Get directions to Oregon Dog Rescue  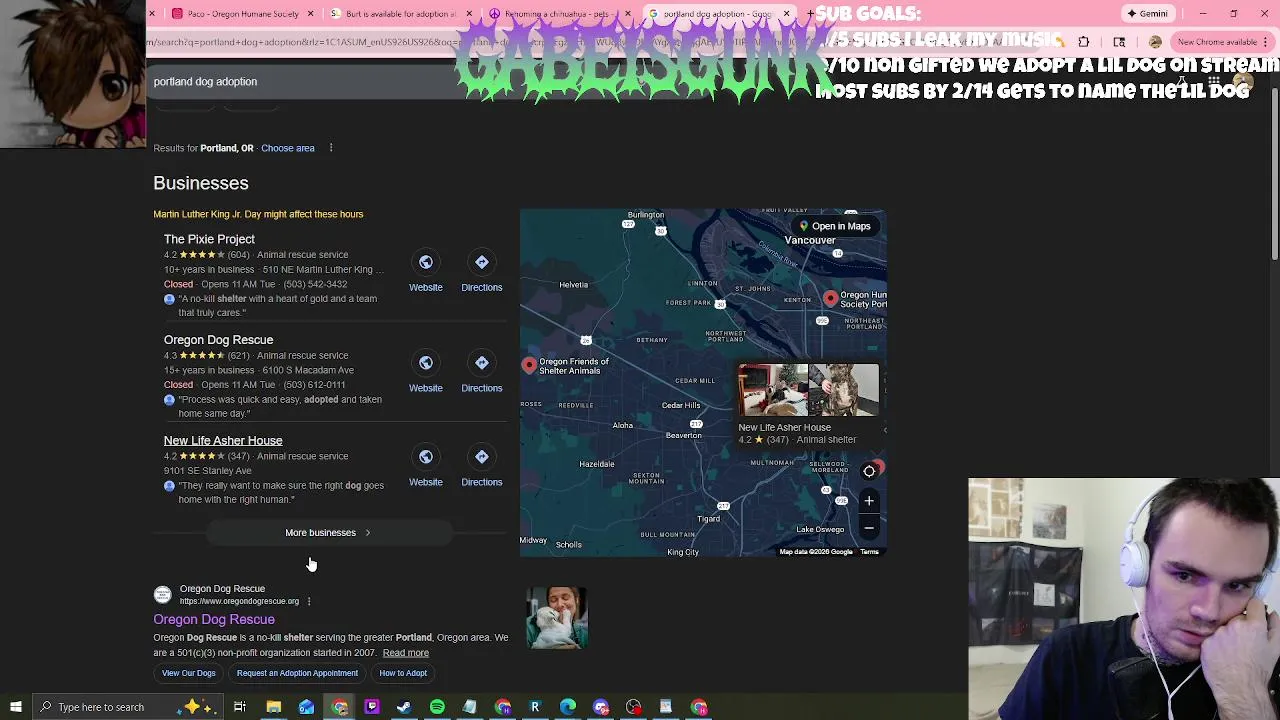pyautogui.click(x=481, y=363)
